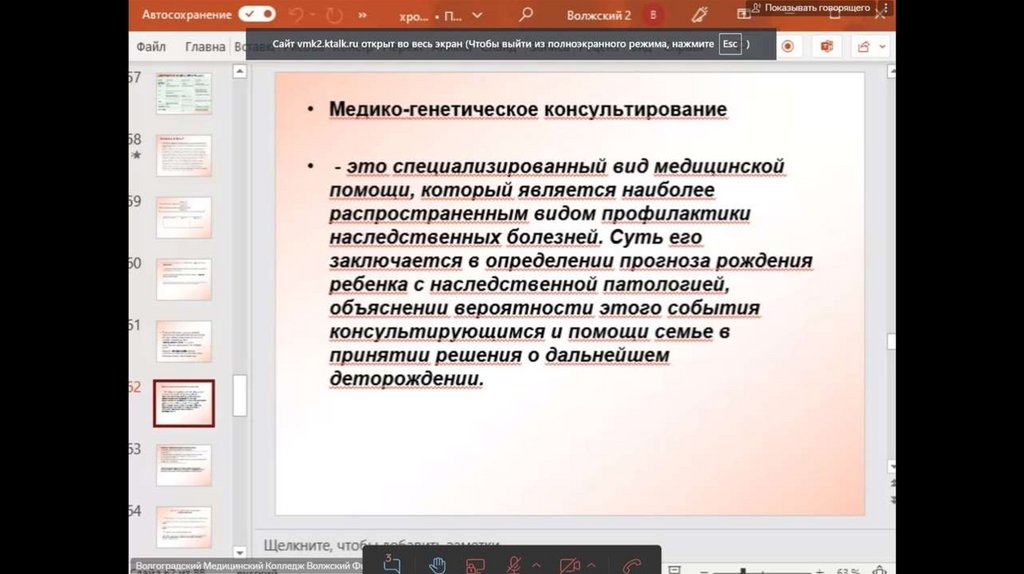Viewport: 1024px width, 574px height.
Task: Select slide 59 thumbnail
Action: (x=183, y=217)
